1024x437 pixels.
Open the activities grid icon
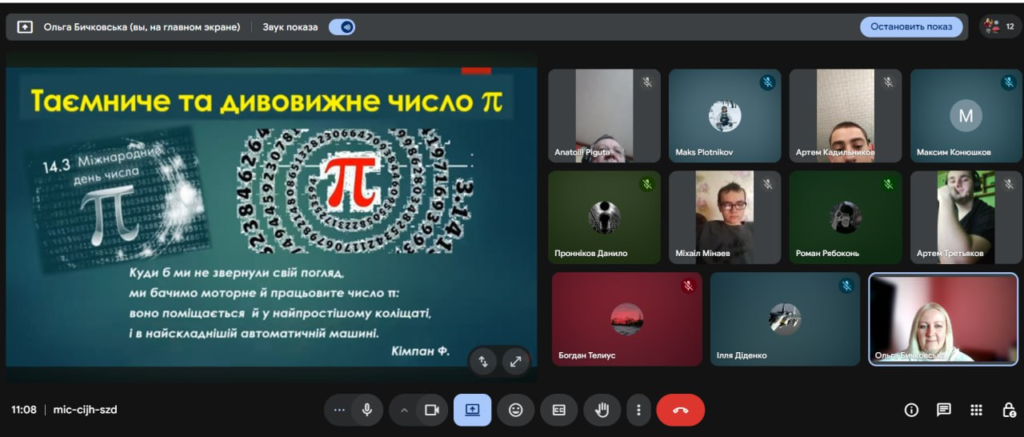pos(976,410)
